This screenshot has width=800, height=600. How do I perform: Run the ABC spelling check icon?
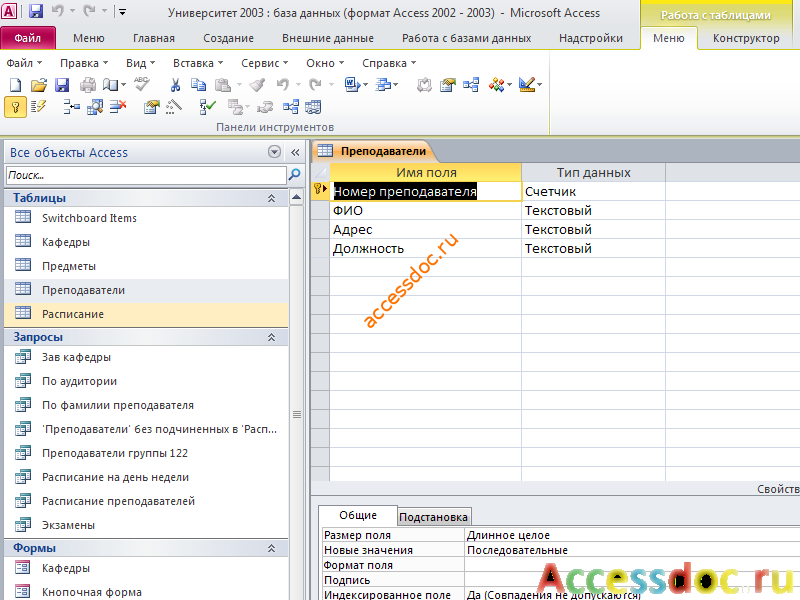click(142, 84)
